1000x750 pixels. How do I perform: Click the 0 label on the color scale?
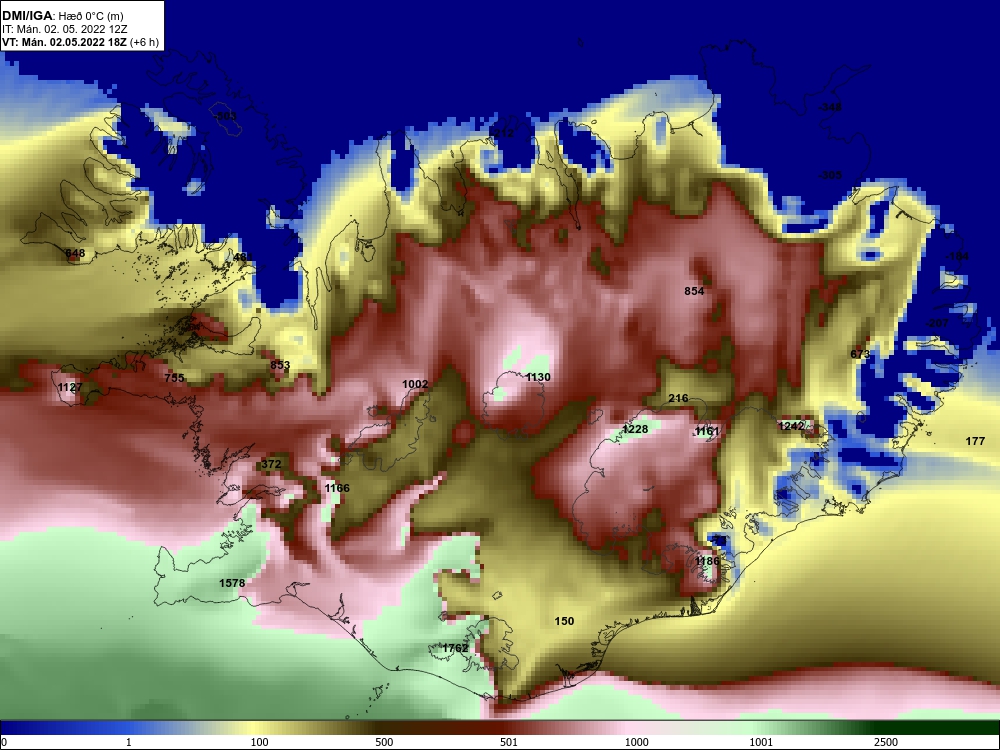[x=4, y=742]
